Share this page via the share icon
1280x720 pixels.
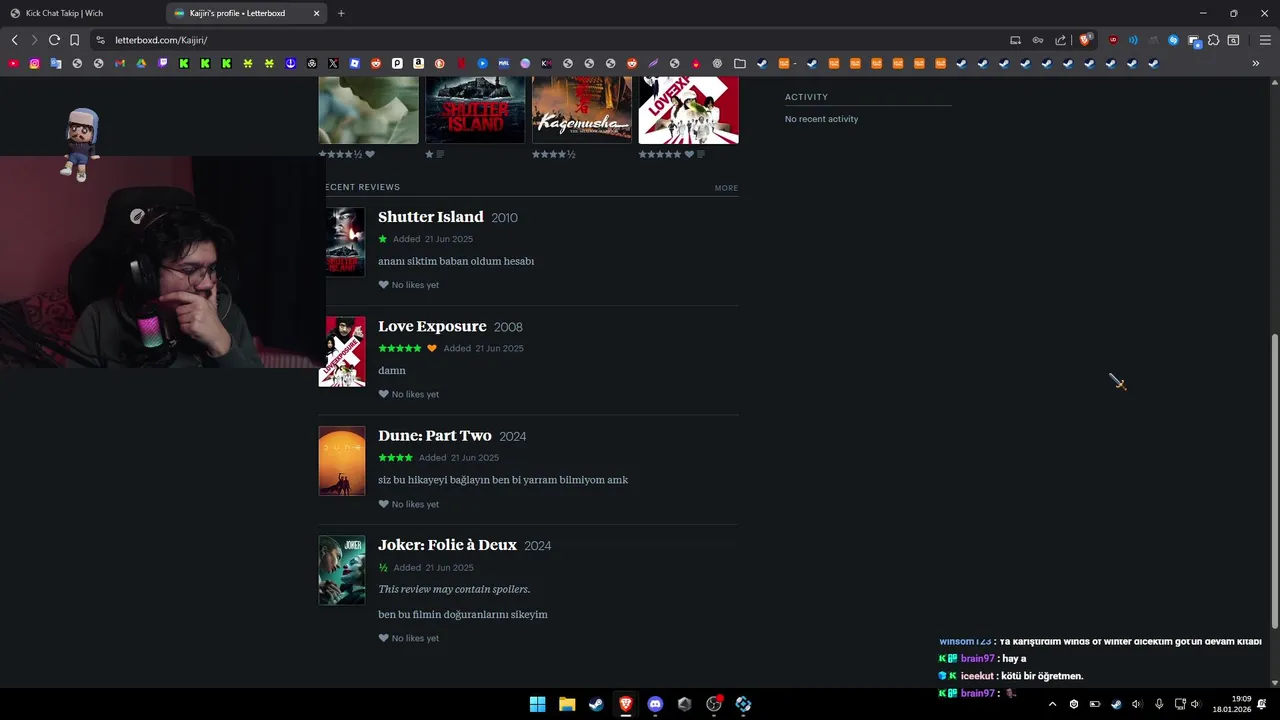1060,40
